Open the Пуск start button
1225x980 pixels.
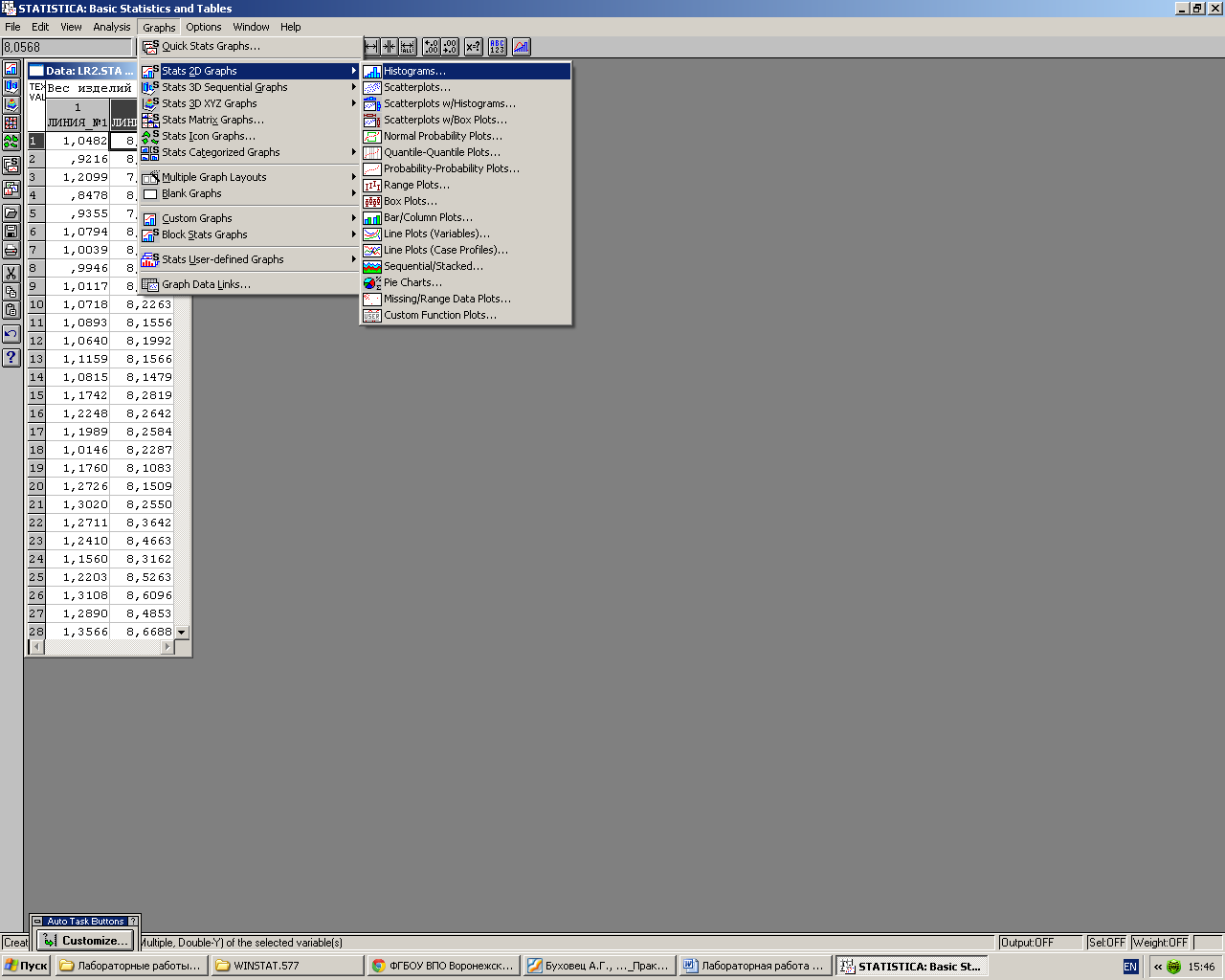[x=26, y=966]
